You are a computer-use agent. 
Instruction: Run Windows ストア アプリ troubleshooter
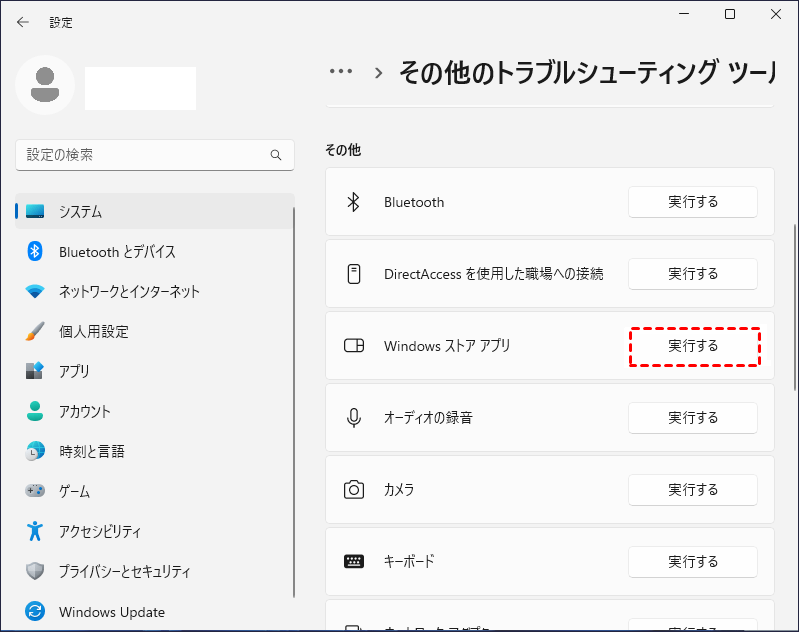[693, 346]
